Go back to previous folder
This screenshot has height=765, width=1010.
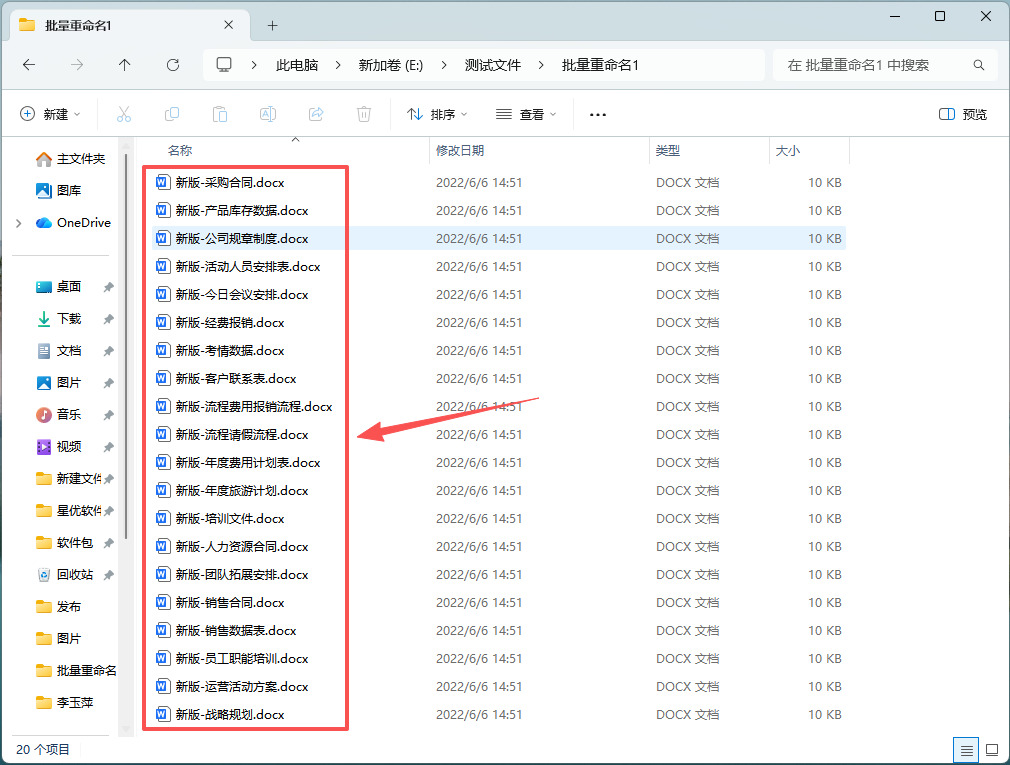[x=29, y=65]
